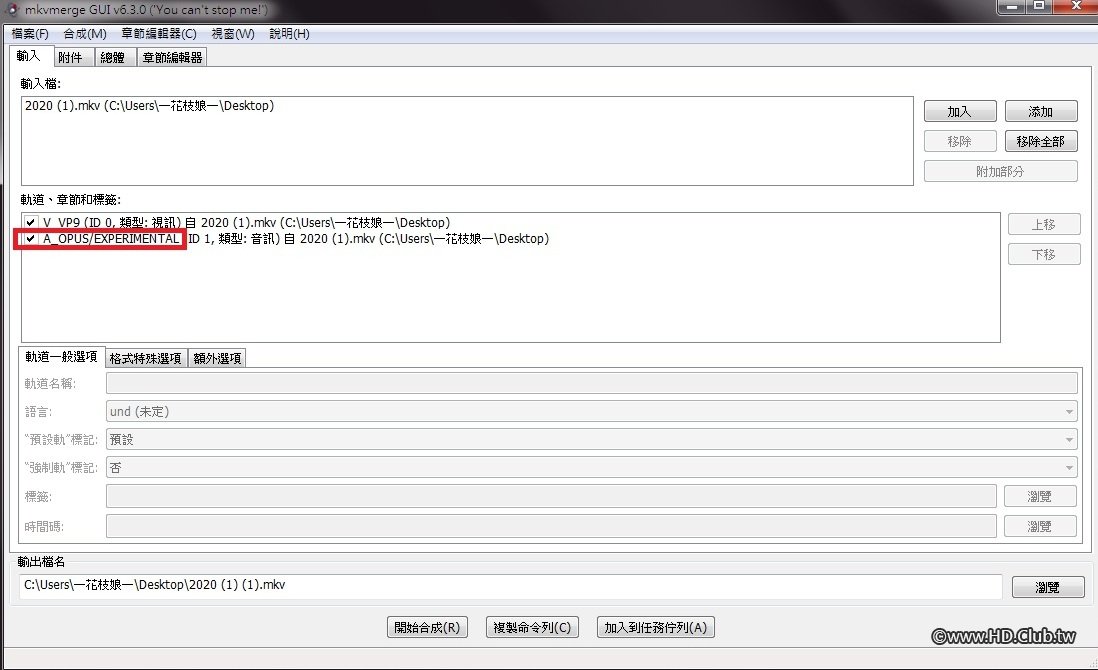
Task: Uncheck the A_OPUS/EXPERIMENTAL audio track checkbox
Action: (x=31, y=239)
